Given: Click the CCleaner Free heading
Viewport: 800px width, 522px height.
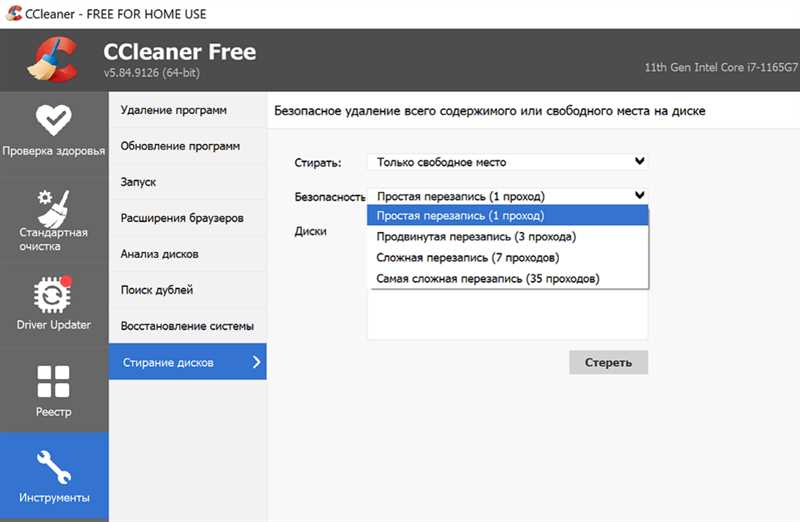Looking at the screenshot, I should click(180, 52).
